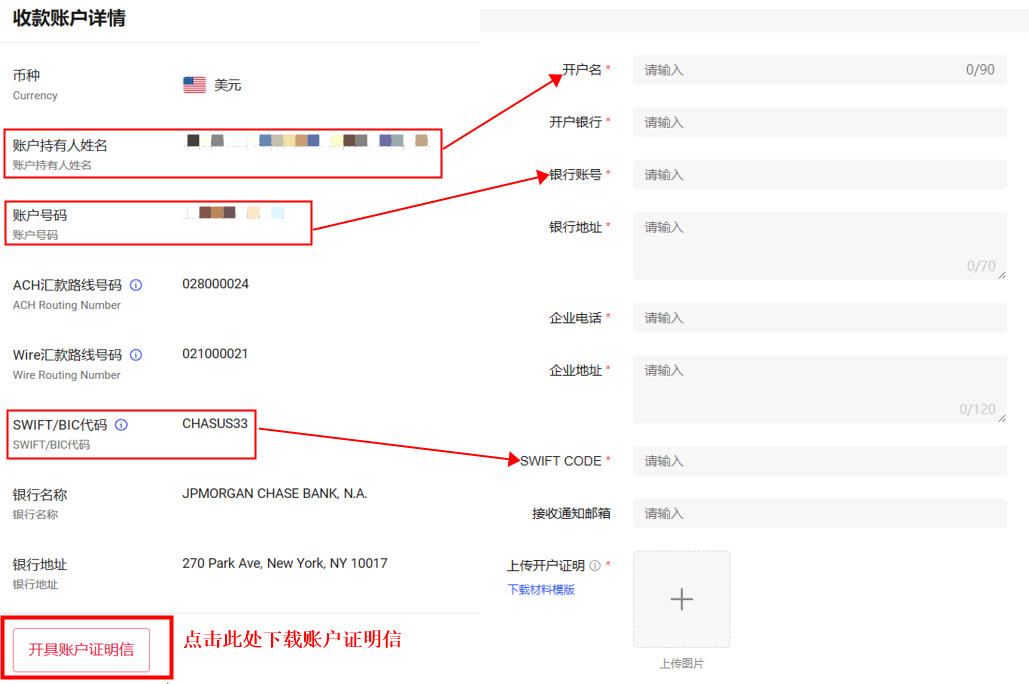Click the info icon next to SWIFT/BIC代码
This screenshot has width=1029, height=684.
click(x=123, y=424)
